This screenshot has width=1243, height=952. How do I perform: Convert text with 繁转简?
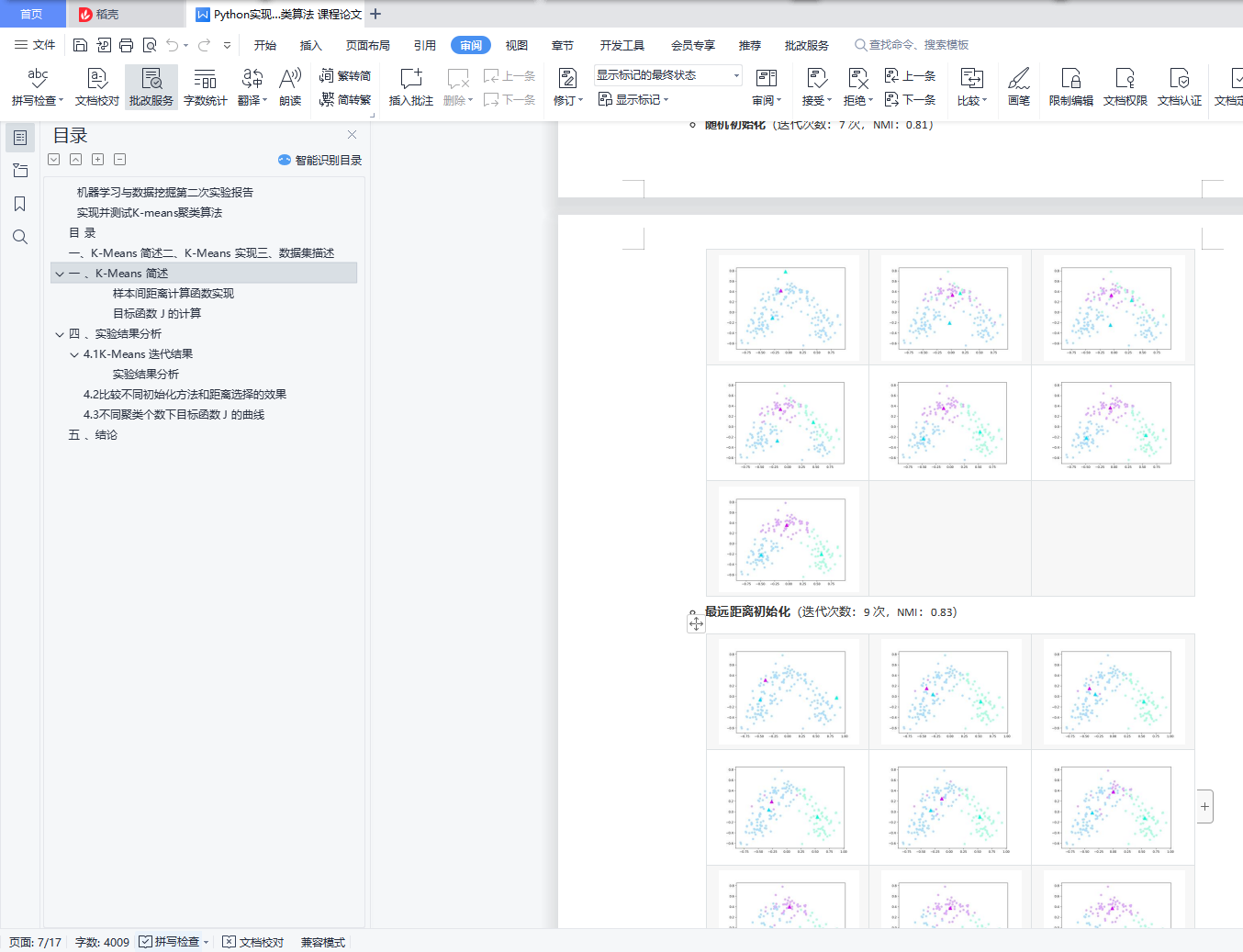[345, 76]
